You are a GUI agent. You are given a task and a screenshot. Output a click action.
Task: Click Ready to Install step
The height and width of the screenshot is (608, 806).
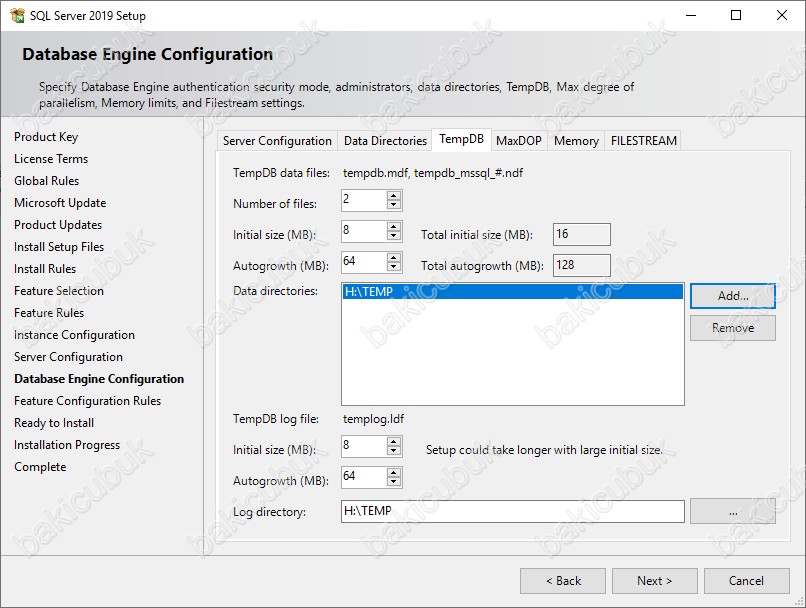(54, 423)
